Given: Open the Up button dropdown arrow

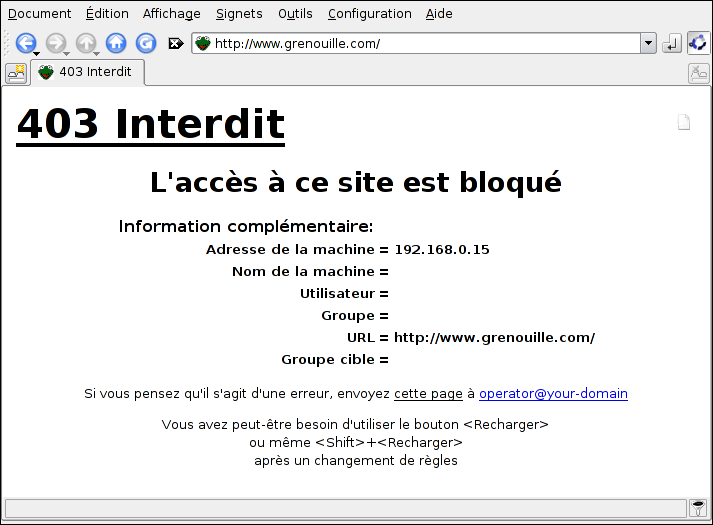Looking at the screenshot, I should [97, 53].
